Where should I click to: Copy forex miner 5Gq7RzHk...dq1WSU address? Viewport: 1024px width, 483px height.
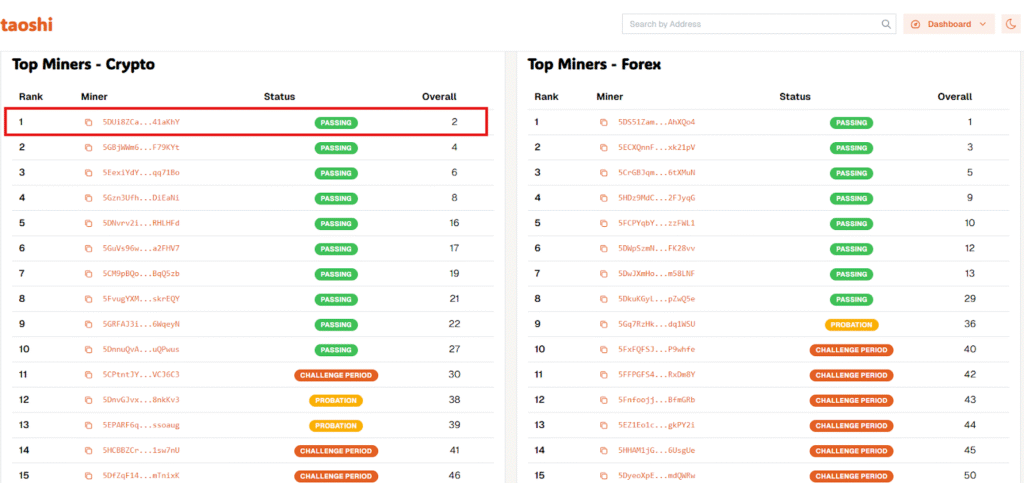click(604, 325)
